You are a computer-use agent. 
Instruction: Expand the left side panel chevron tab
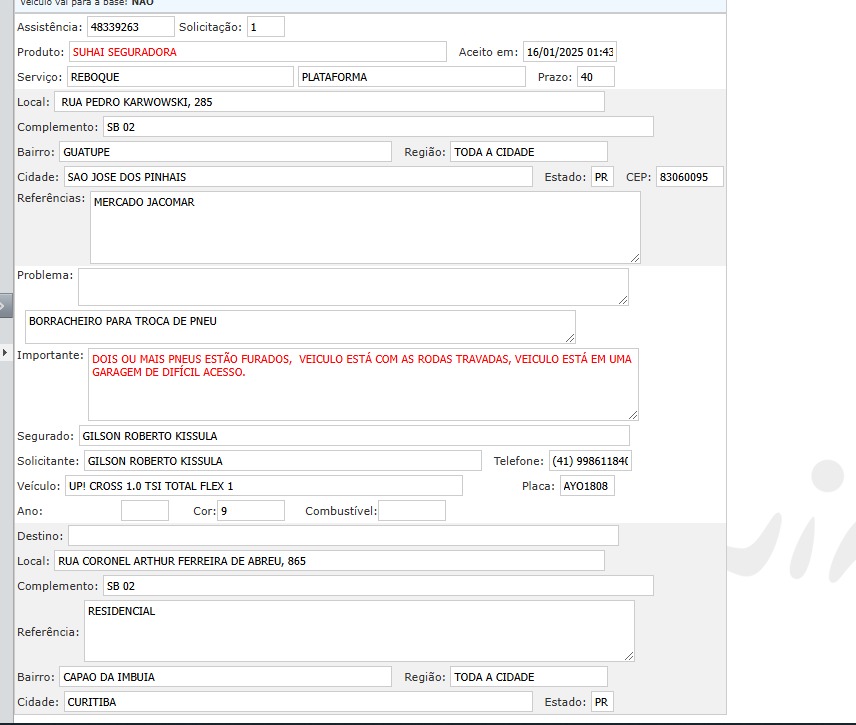[5, 306]
